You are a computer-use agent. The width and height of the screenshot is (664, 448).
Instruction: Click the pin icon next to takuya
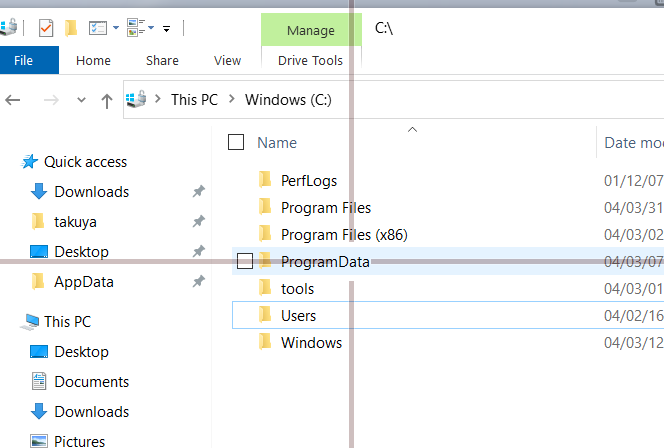[199, 221]
